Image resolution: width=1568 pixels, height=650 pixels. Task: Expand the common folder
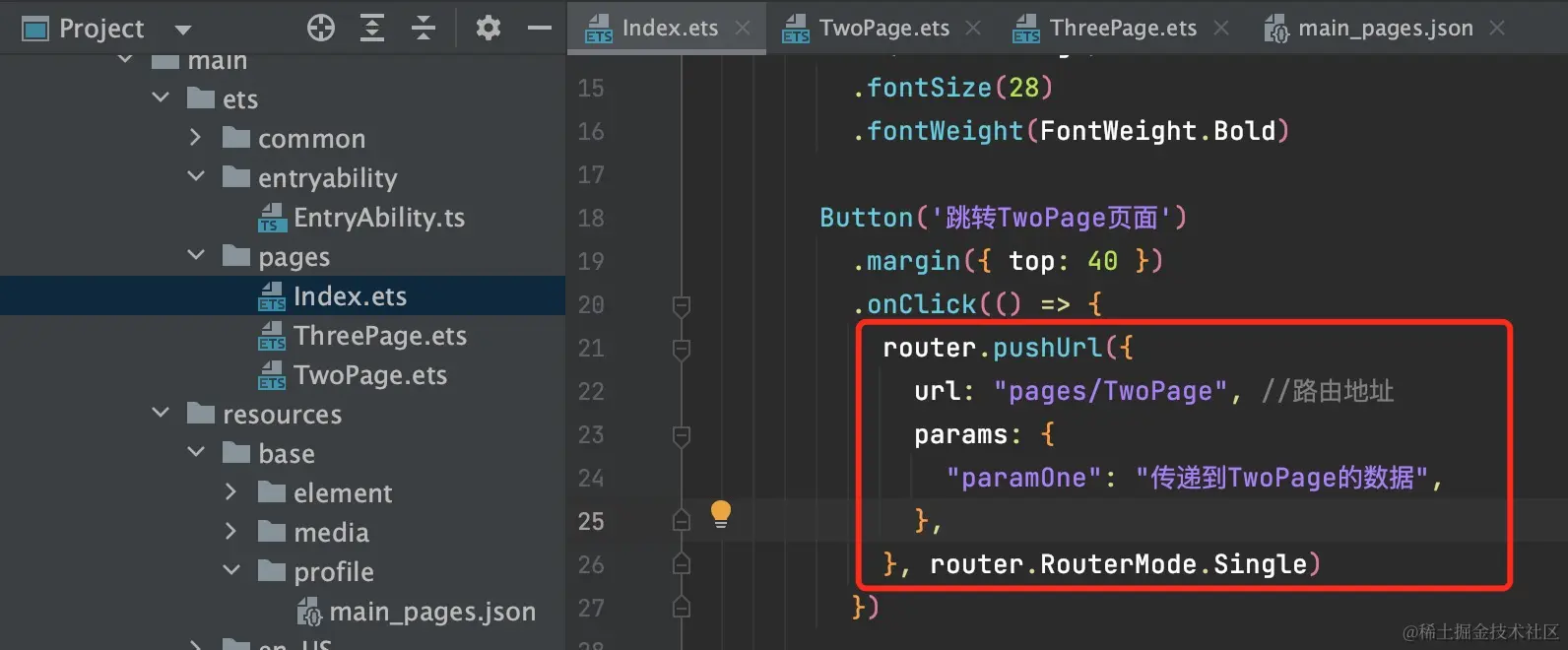[195, 138]
